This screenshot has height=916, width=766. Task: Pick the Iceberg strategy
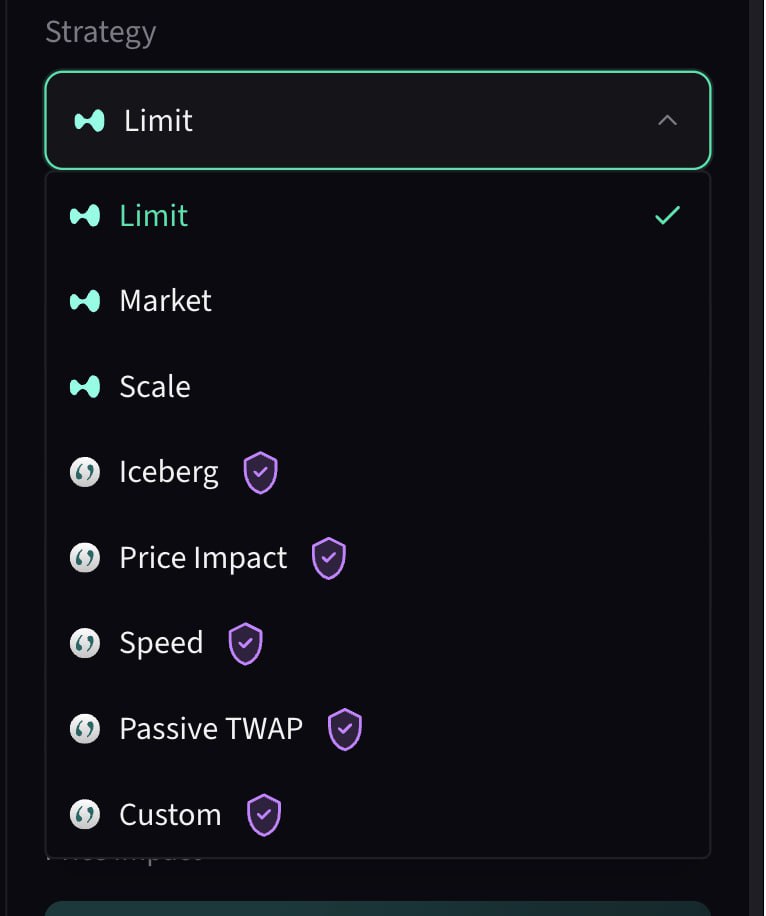pyautogui.click(x=168, y=472)
